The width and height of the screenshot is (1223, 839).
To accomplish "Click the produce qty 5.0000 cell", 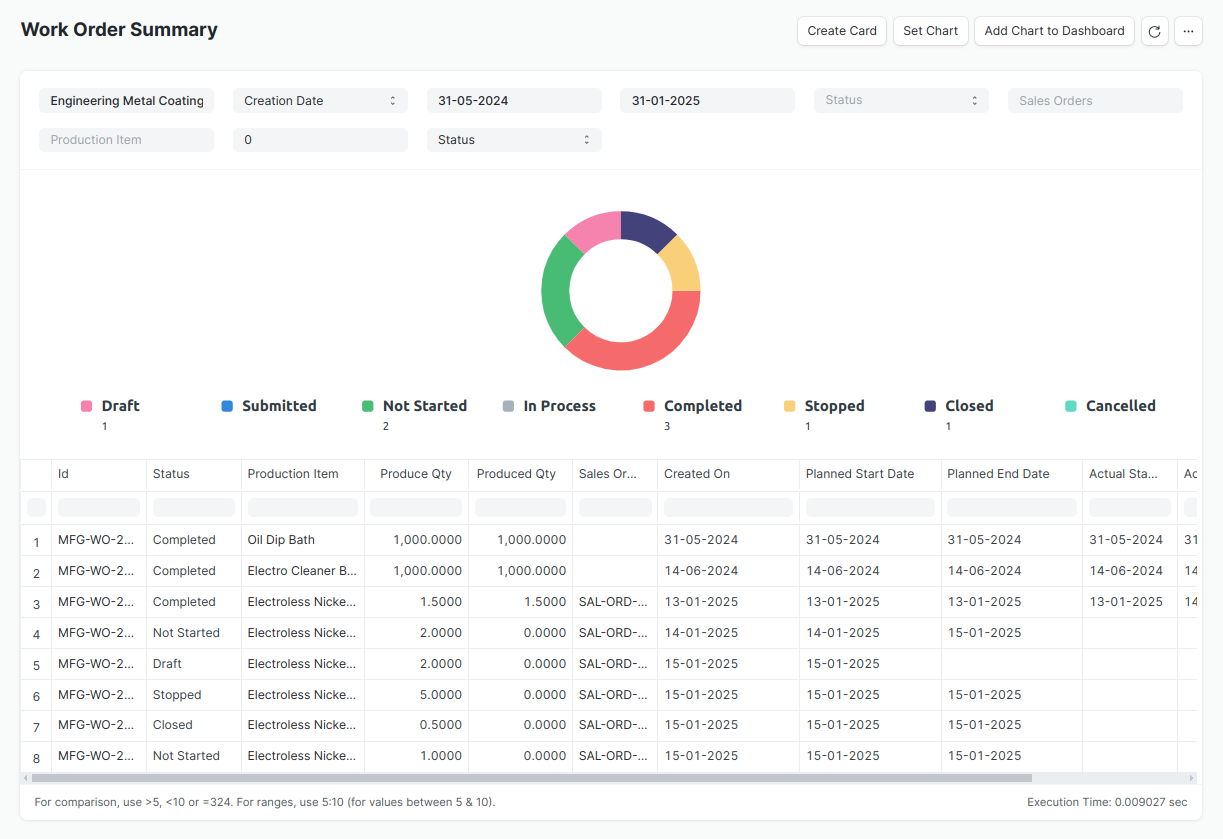I will [x=416, y=695].
